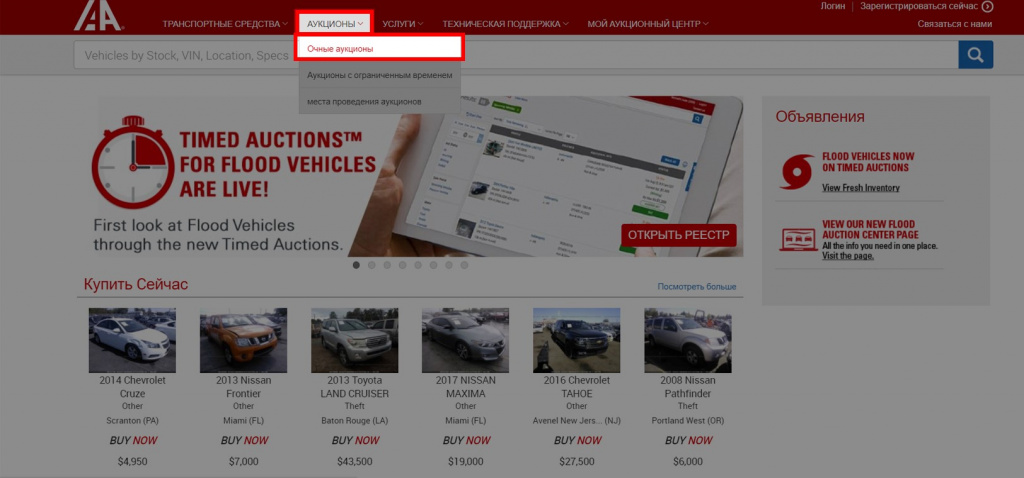Image resolution: width=1024 pixels, height=478 pixels.
Task: Click the Объявления heading
Action: coord(820,117)
